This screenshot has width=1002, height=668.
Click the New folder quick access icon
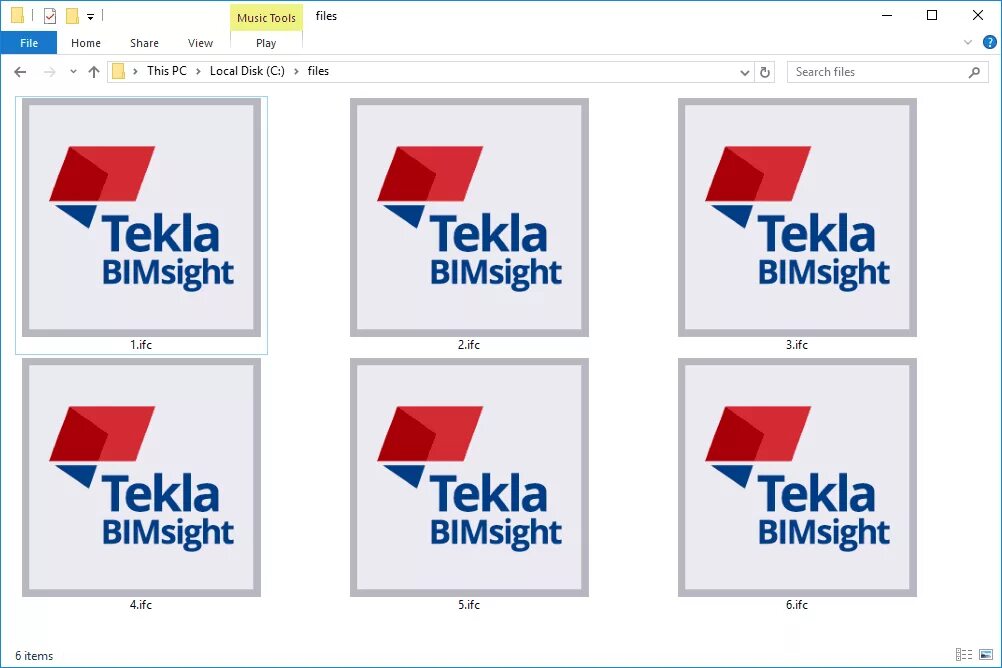click(x=72, y=16)
